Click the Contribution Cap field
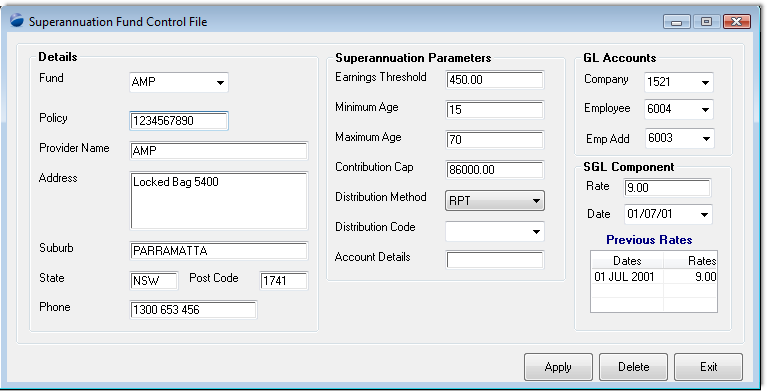Screen dimensions: 767x391 click(x=495, y=170)
